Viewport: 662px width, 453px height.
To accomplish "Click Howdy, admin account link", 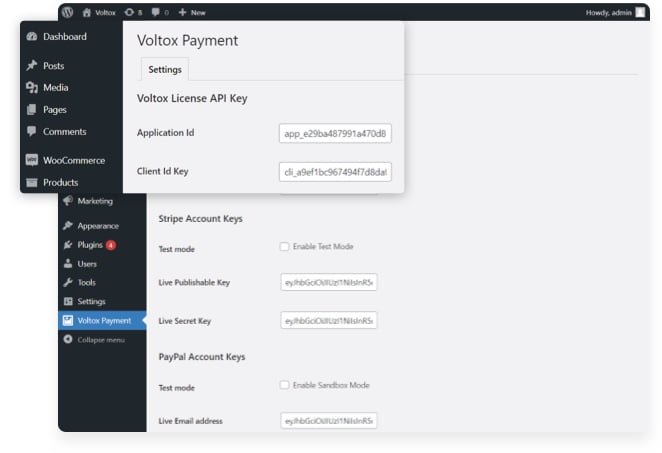I will click(608, 13).
